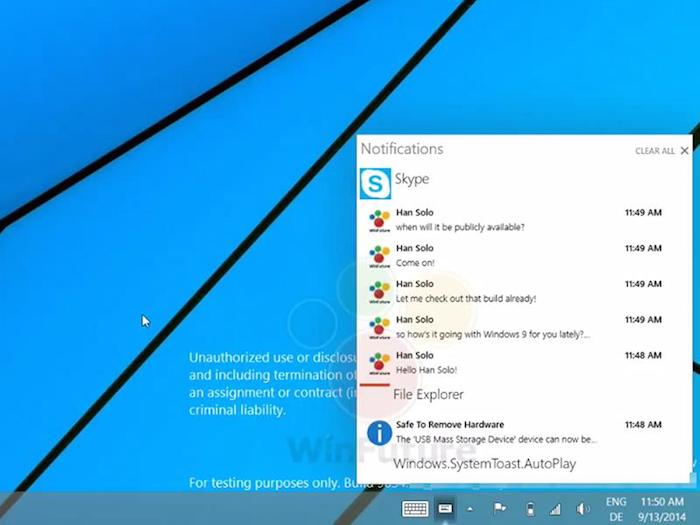Open the touch keyboard from taskbar
700x525 pixels.
pos(415,508)
